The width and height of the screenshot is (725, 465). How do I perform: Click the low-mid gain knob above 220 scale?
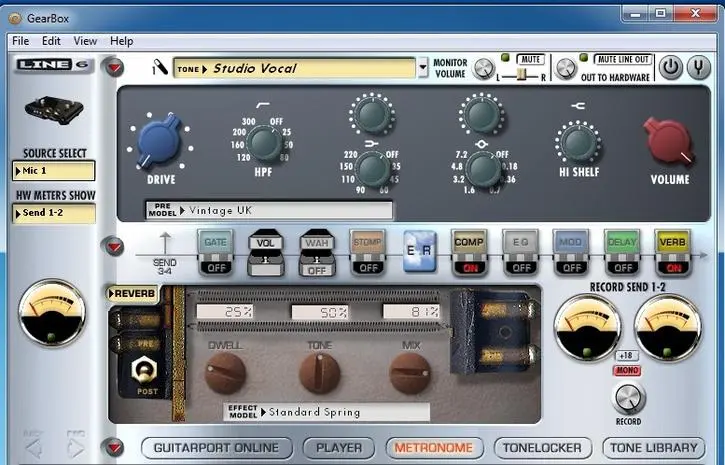pos(372,115)
